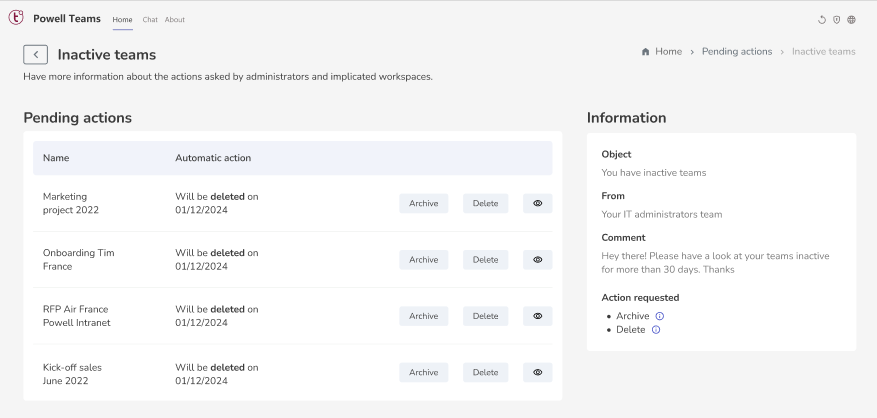The image size is (877, 418).
Task: Click the Delete item under Action requested
Action: [x=631, y=330]
